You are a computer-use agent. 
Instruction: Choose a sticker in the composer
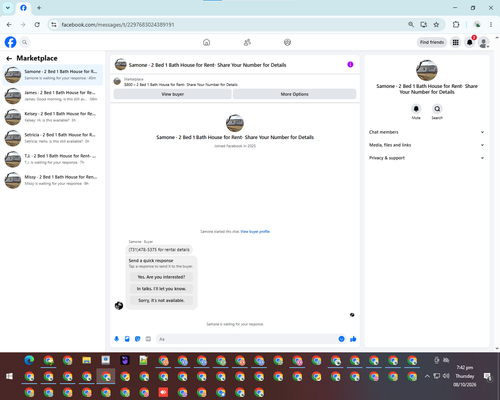(138, 339)
